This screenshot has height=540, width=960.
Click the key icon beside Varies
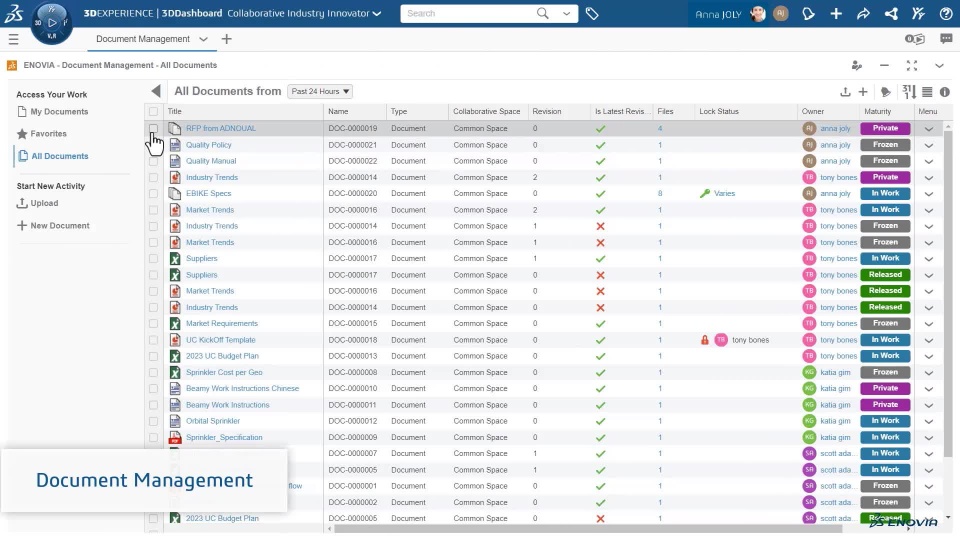click(x=705, y=193)
